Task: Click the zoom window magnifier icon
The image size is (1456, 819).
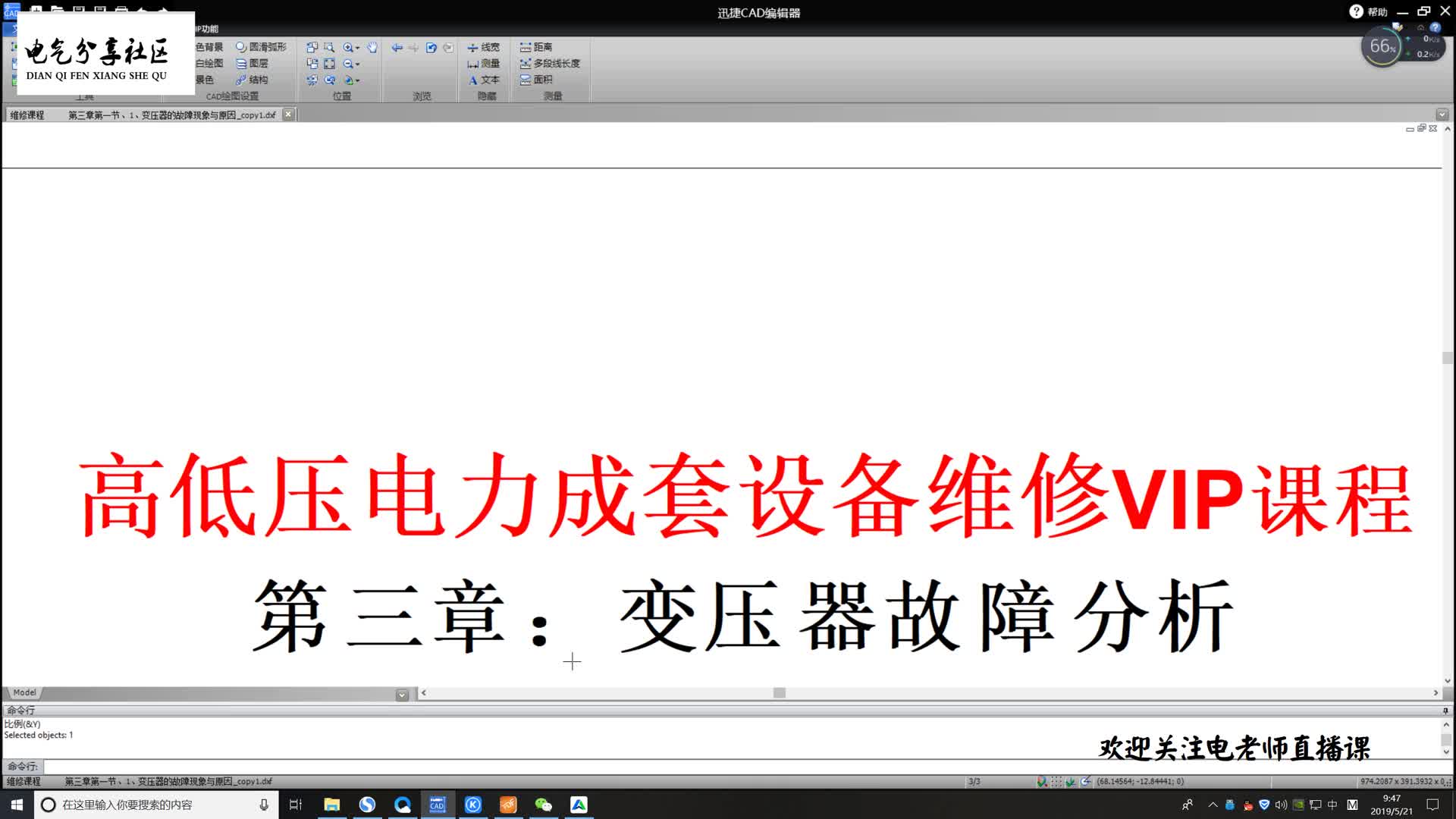Action: (x=329, y=47)
